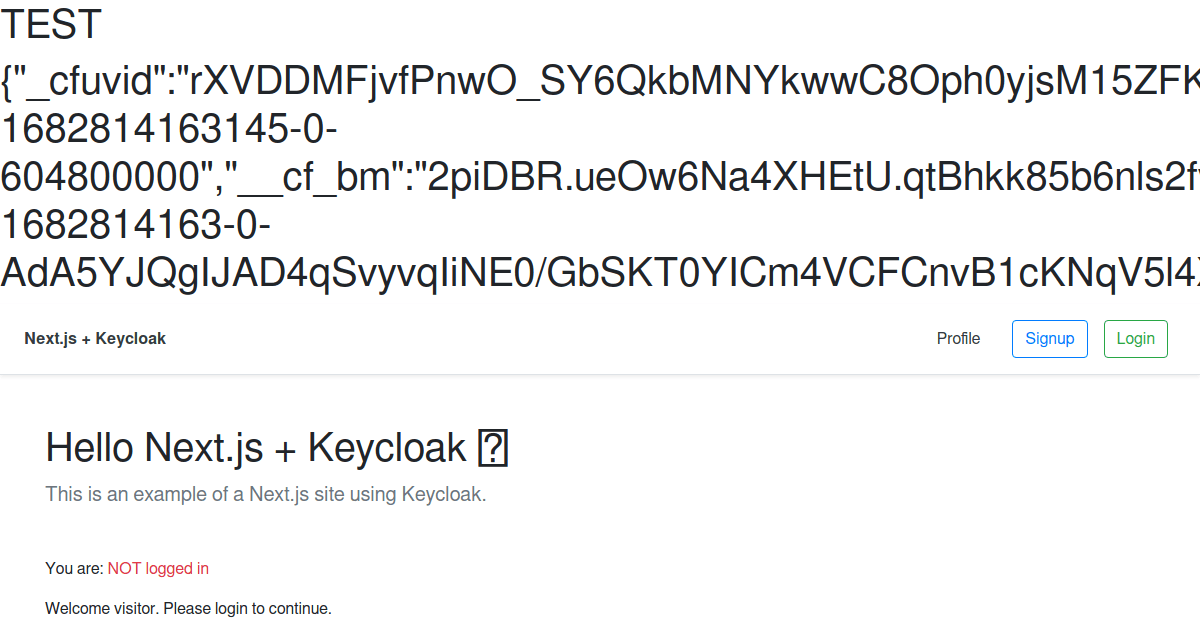
Task: Click the Keycloak word in the subtitle
Action: [448, 494]
